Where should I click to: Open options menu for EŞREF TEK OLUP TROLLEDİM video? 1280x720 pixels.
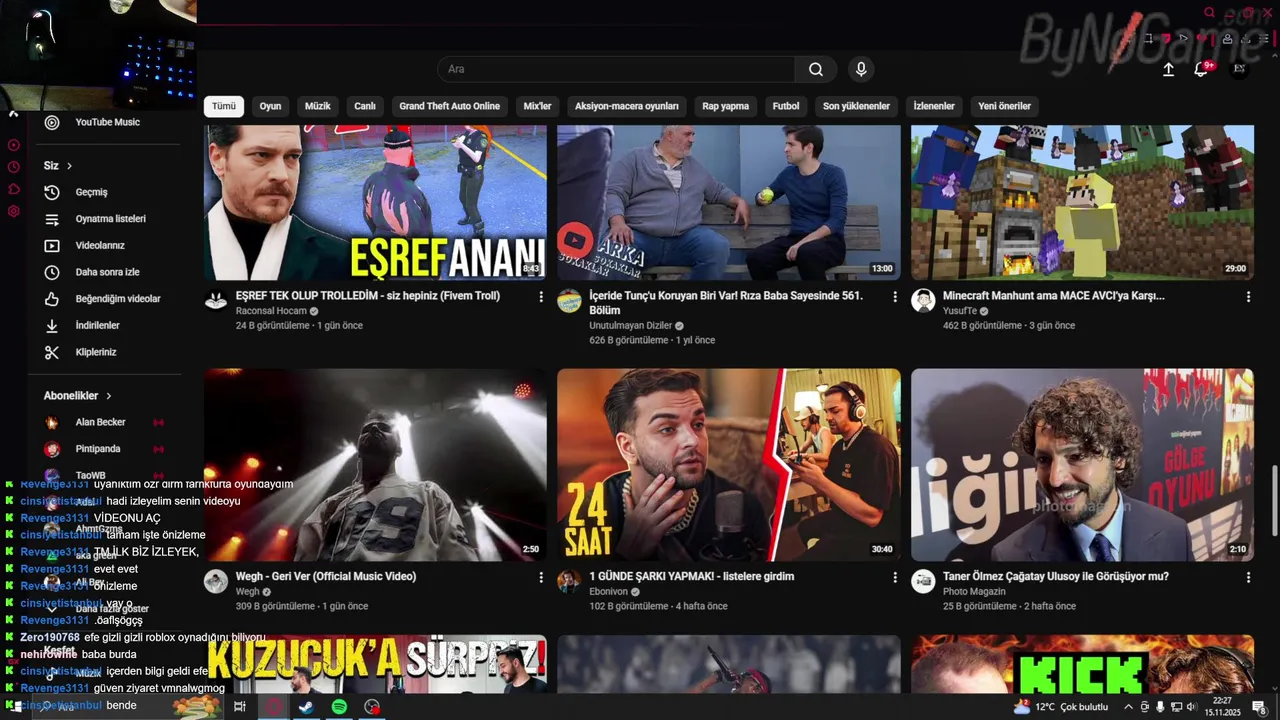pos(541,297)
